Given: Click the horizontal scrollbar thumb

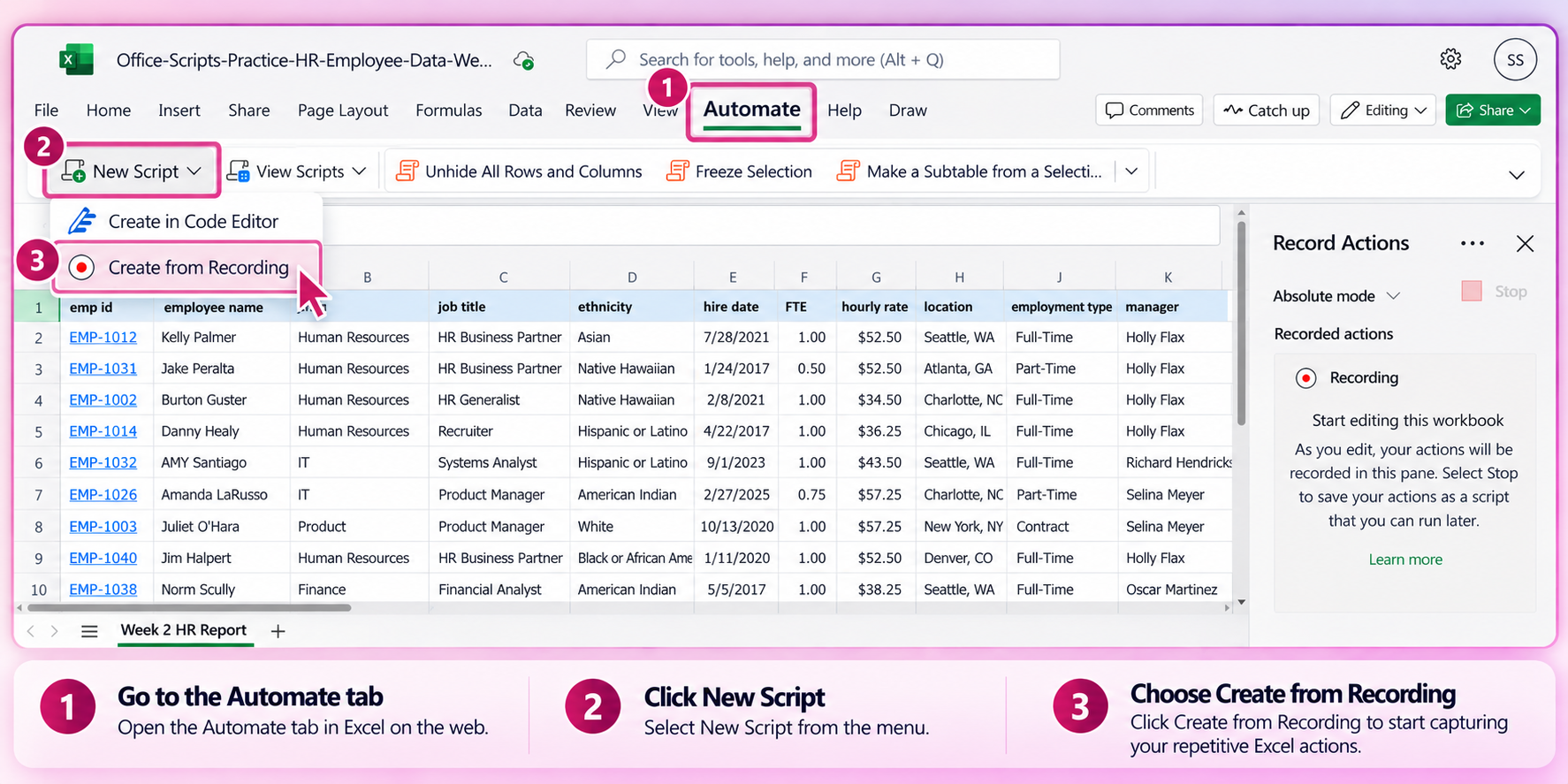Looking at the screenshot, I should [189, 608].
